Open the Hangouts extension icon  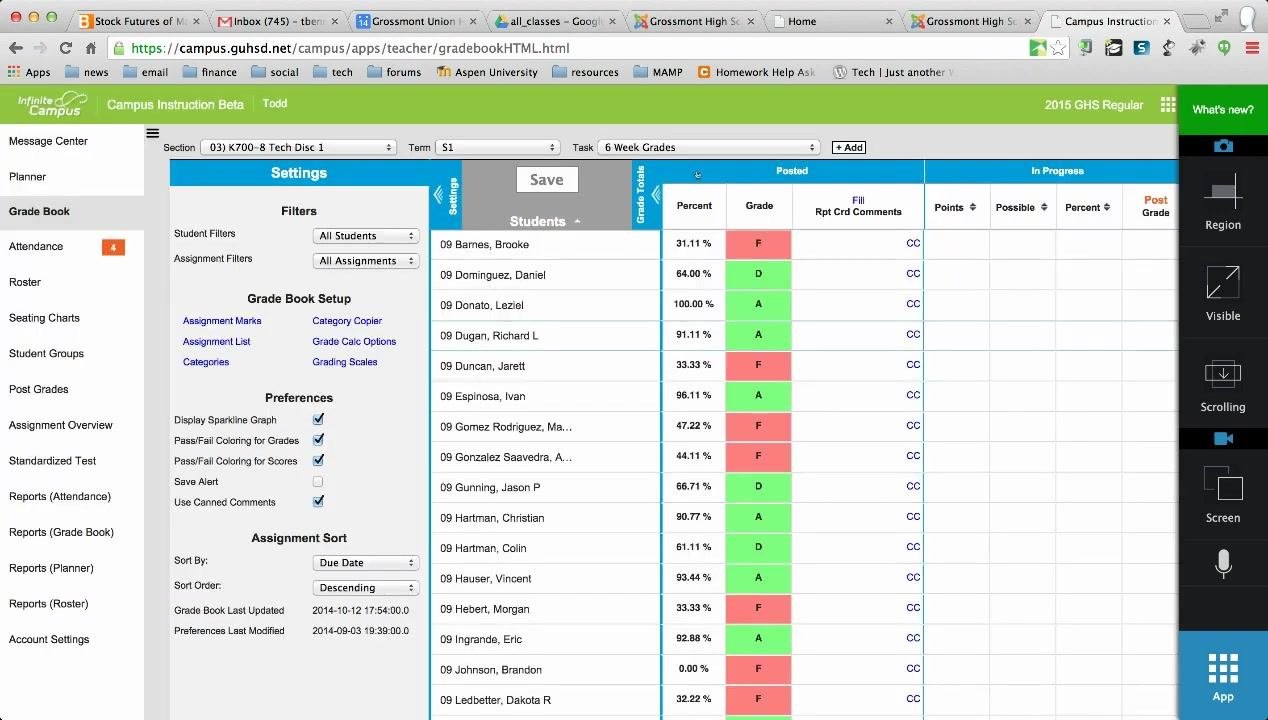(x=1224, y=47)
